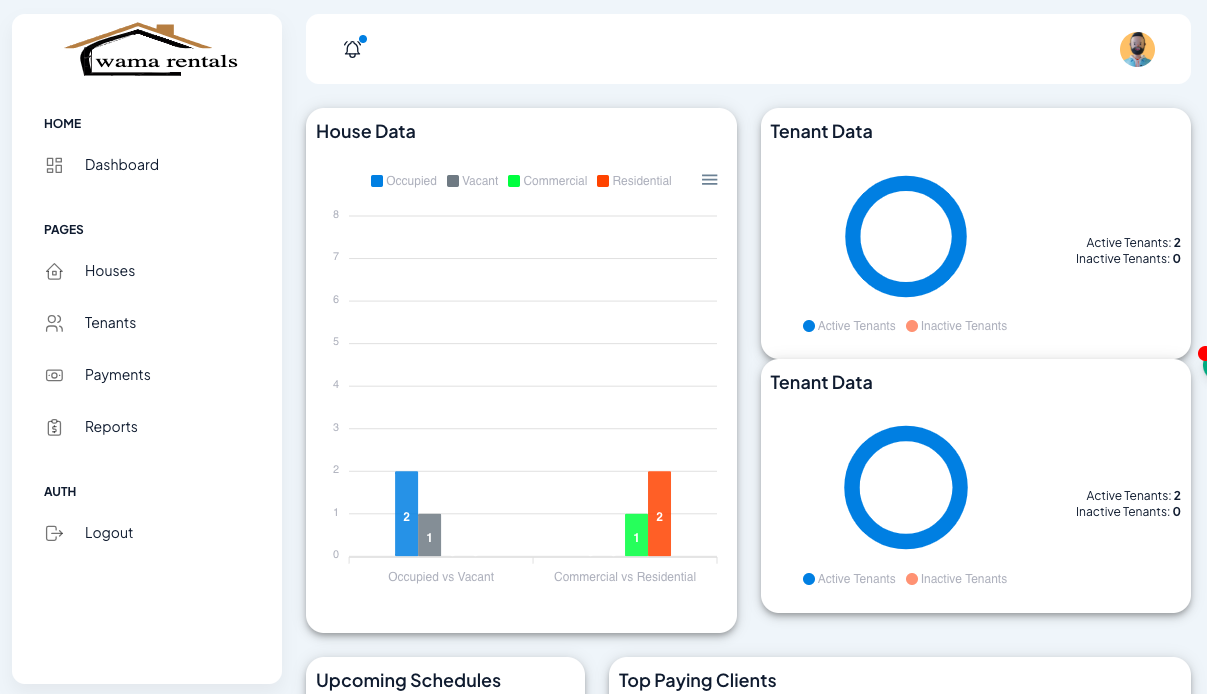Screen dimensions: 1207x694
Task: Toggle the Commercial series in chart legend
Action: (x=547, y=181)
